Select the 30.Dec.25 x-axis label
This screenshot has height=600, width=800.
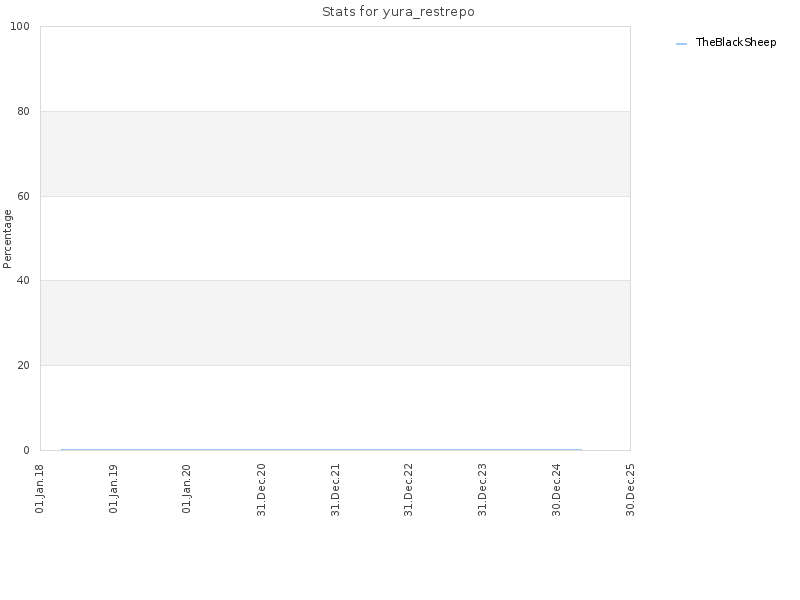[630, 489]
